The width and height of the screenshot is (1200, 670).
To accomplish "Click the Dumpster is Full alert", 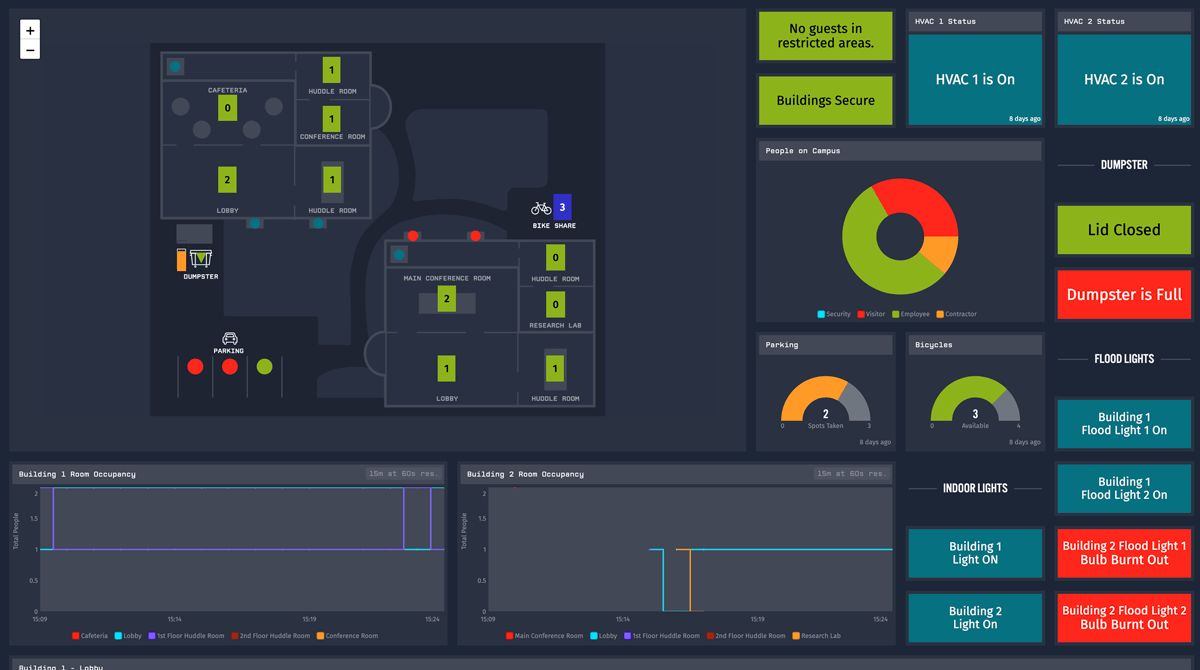I will (x=1123, y=295).
